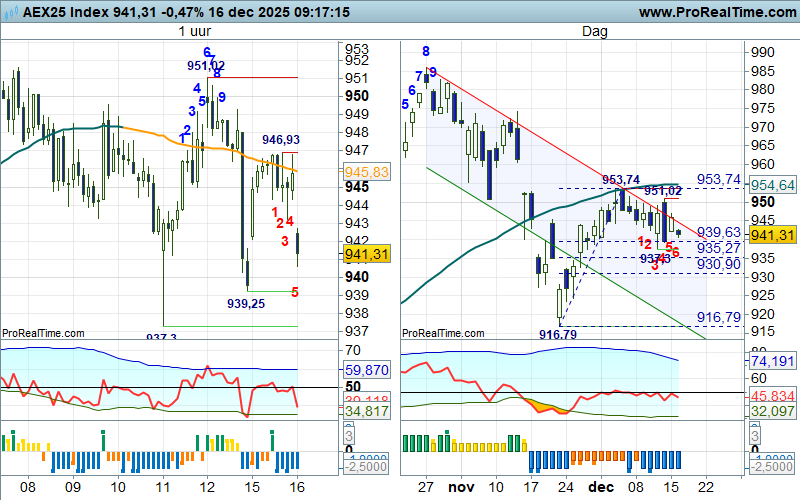Screen dimensions: 800x500
Task: Click the yellow 941,31 price tag on Dag chart
Action: click(772, 235)
